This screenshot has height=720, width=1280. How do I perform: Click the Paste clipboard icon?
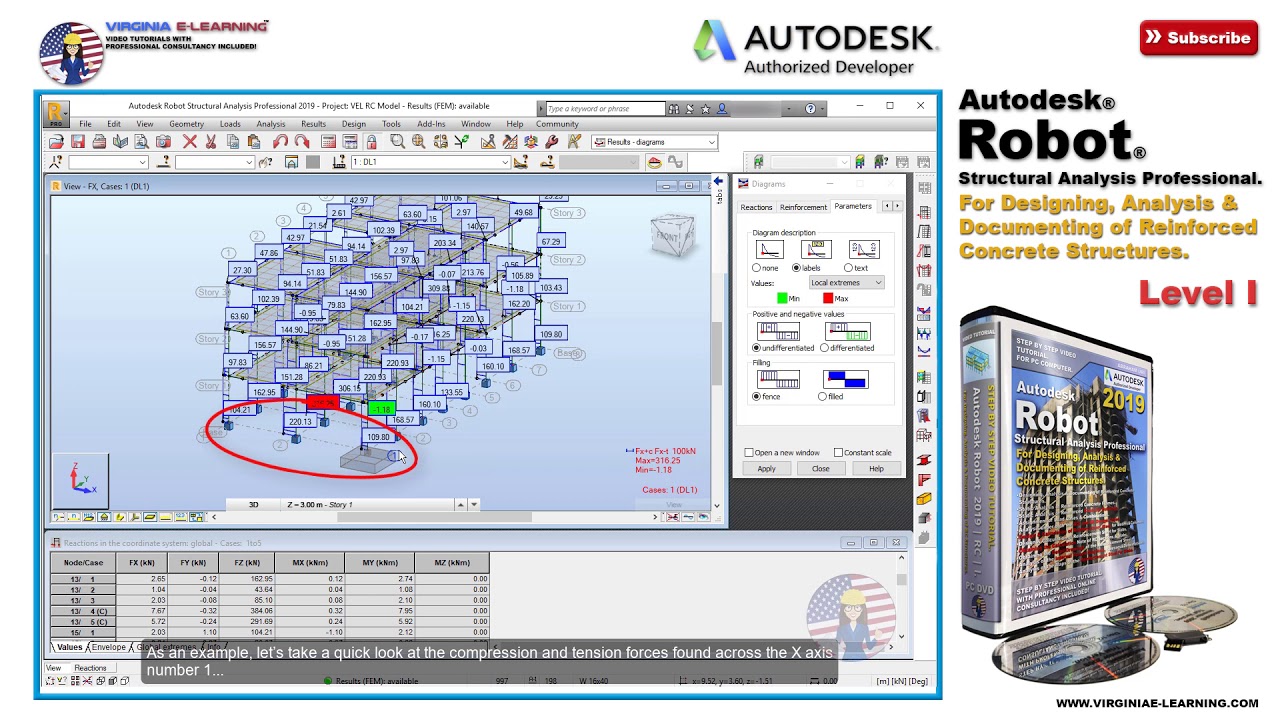click(x=254, y=142)
